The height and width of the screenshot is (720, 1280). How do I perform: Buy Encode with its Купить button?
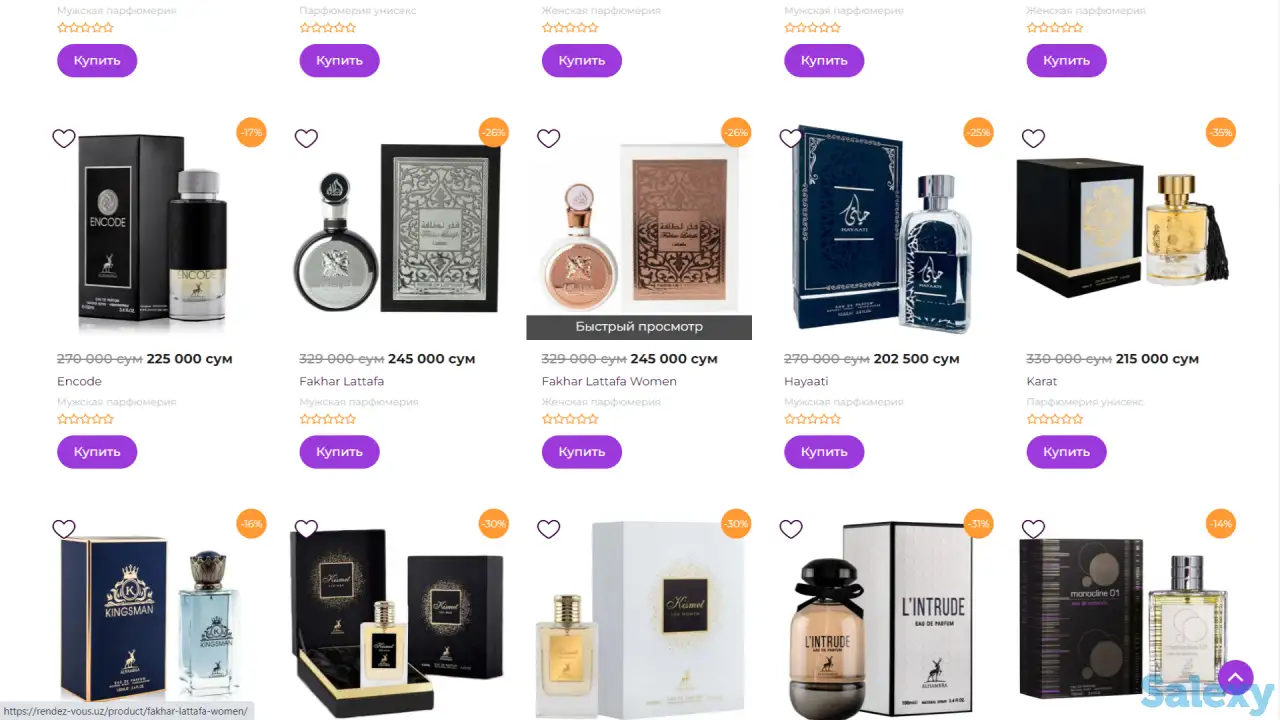pos(97,452)
